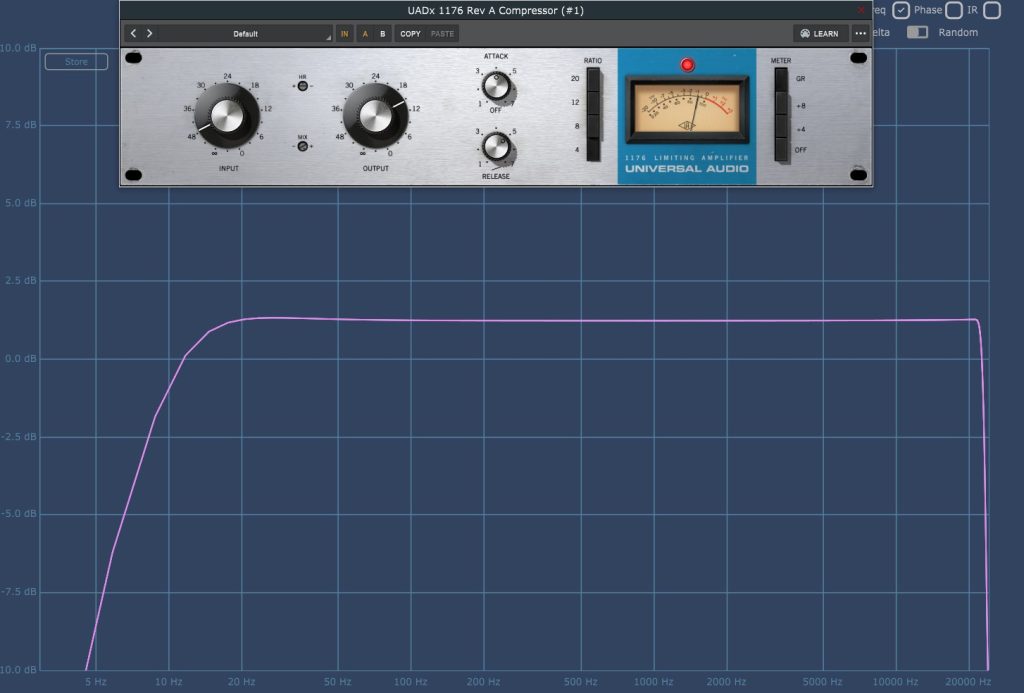Click the HR headroom trim screw
This screenshot has height=693, width=1024.
coord(302,86)
